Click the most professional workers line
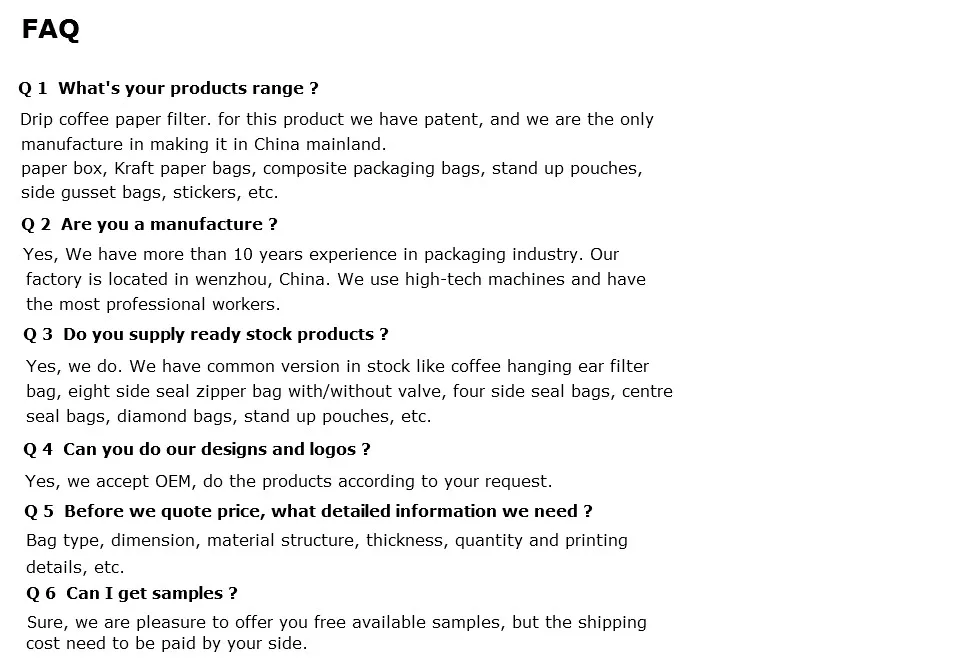 [x=153, y=304]
